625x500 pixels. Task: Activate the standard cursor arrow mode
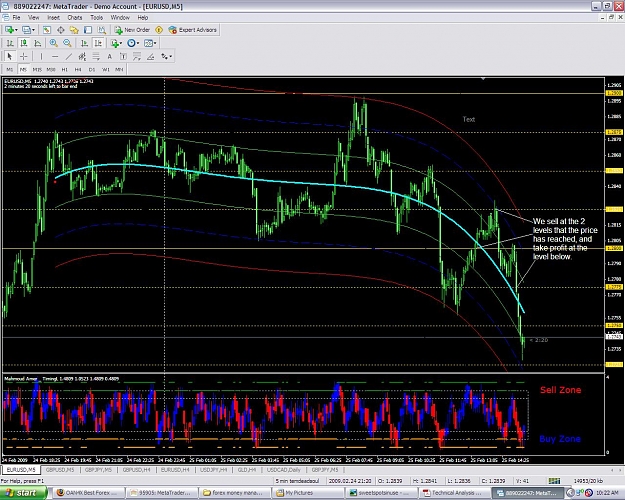click(x=10, y=56)
